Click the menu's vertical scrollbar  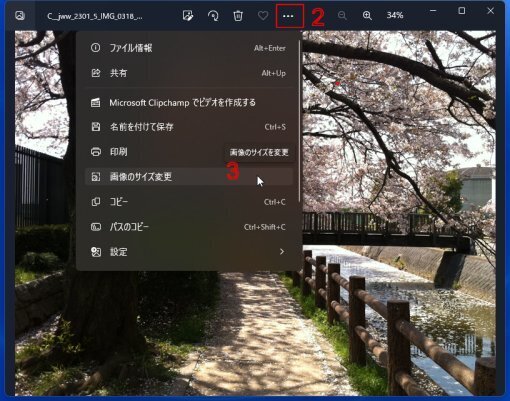[299, 120]
